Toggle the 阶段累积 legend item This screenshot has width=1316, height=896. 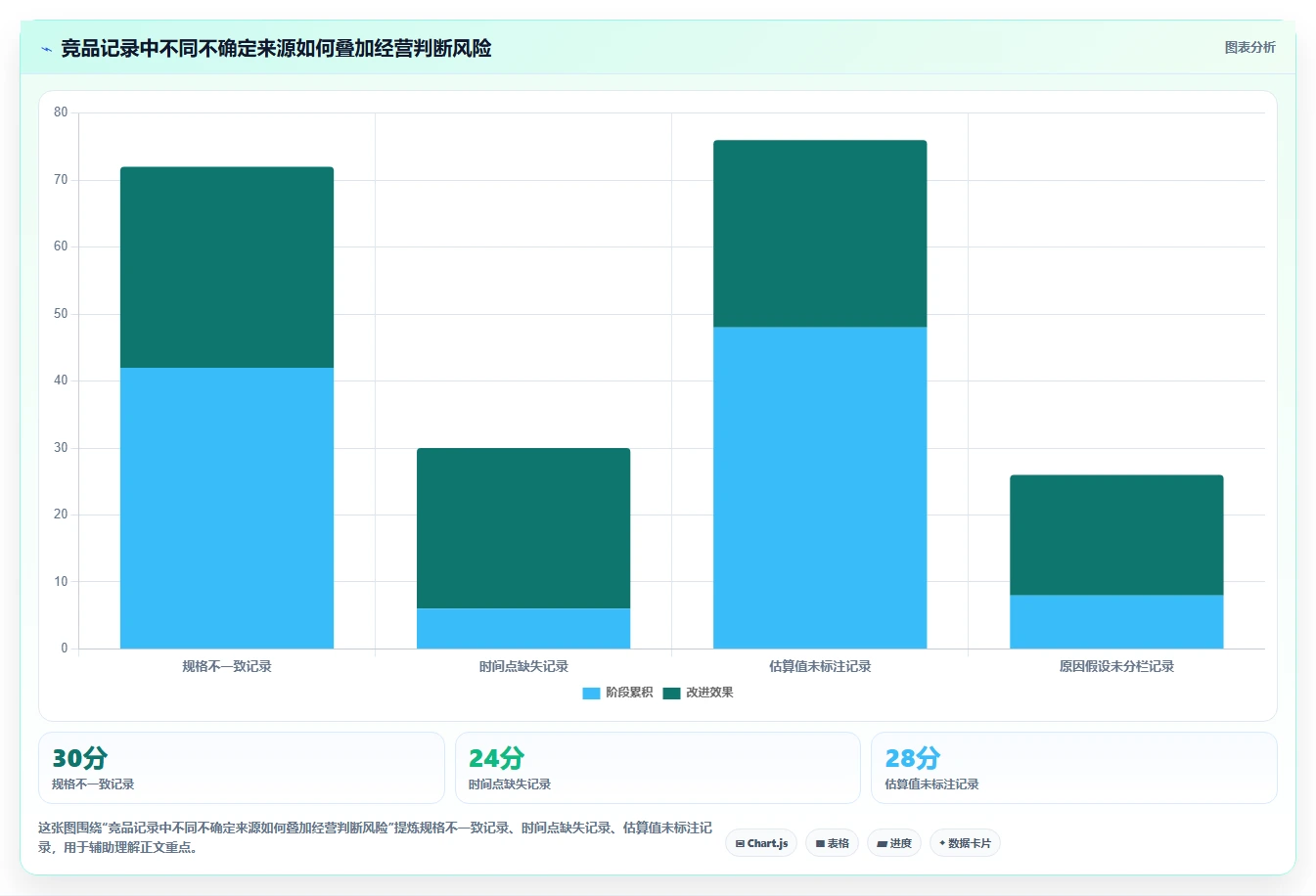tap(617, 693)
